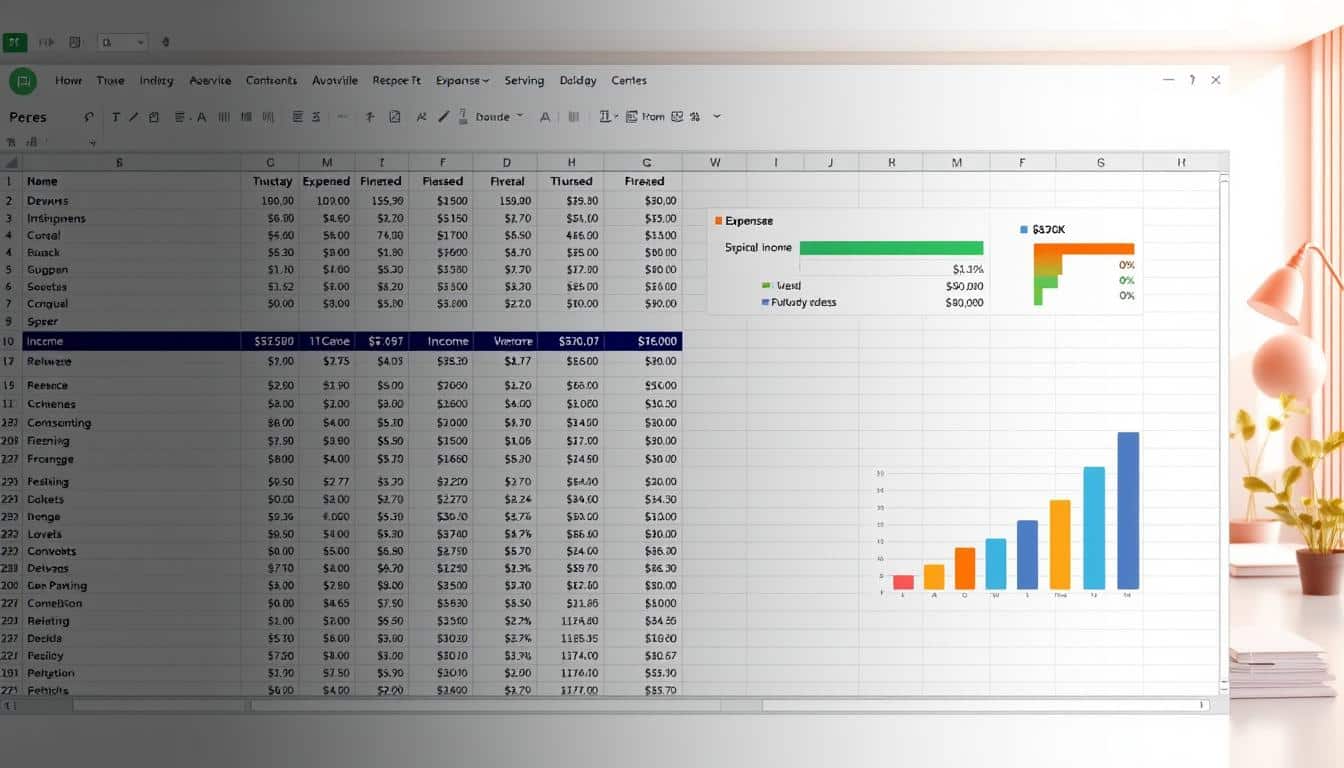Click the undo arrow icon beside Peres
The image size is (1344, 768).
[x=89, y=117]
